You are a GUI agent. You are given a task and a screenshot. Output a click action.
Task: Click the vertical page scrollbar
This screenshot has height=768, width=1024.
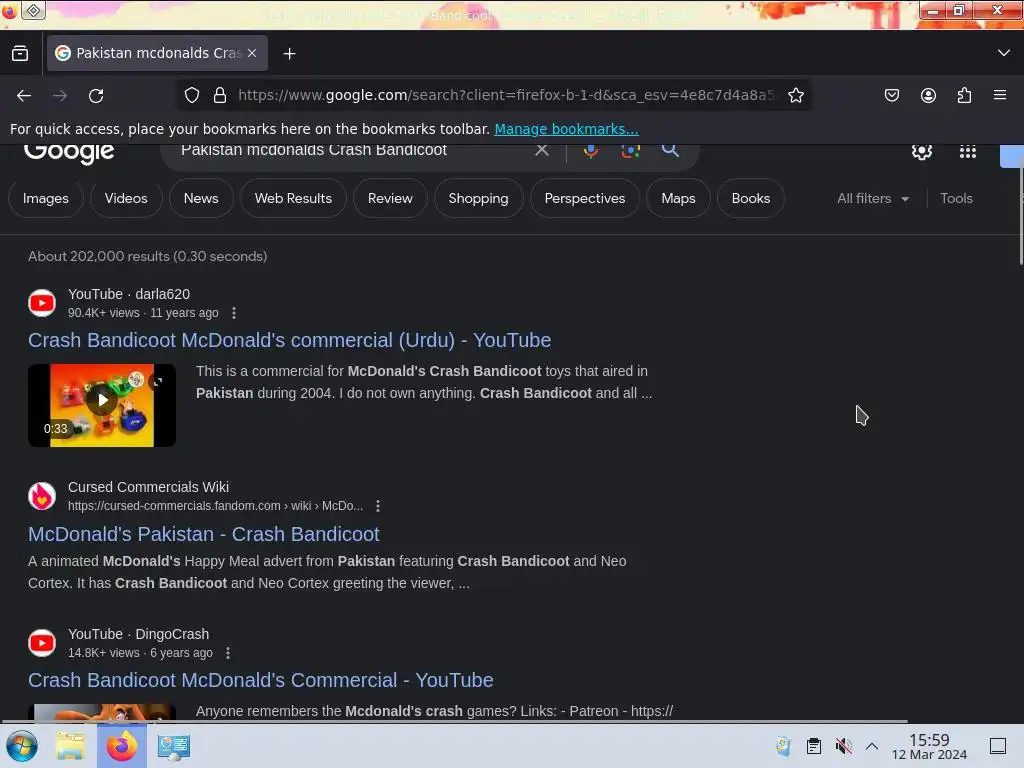coord(1021,216)
